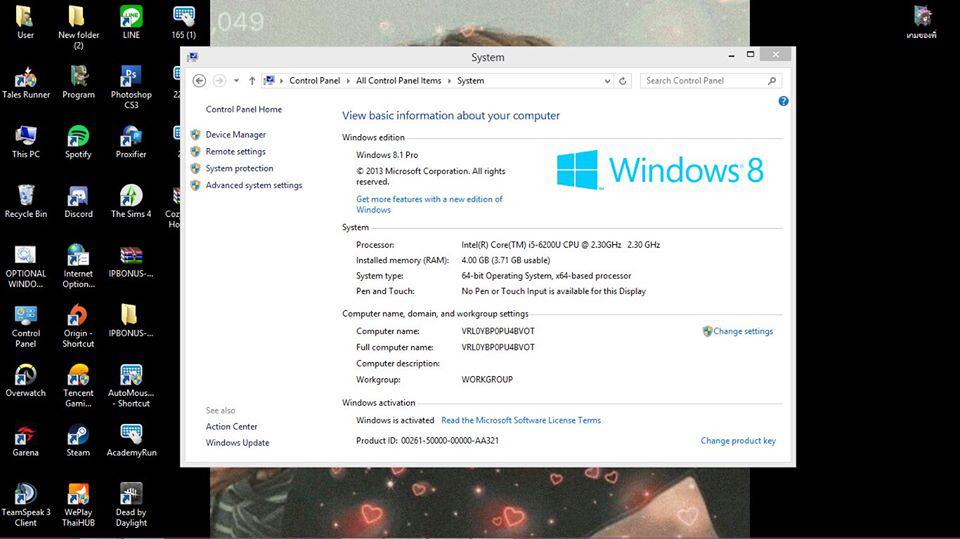The width and height of the screenshot is (960, 539).
Task: Select All Control Panel Items breadcrumb
Action: pos(399,81)
